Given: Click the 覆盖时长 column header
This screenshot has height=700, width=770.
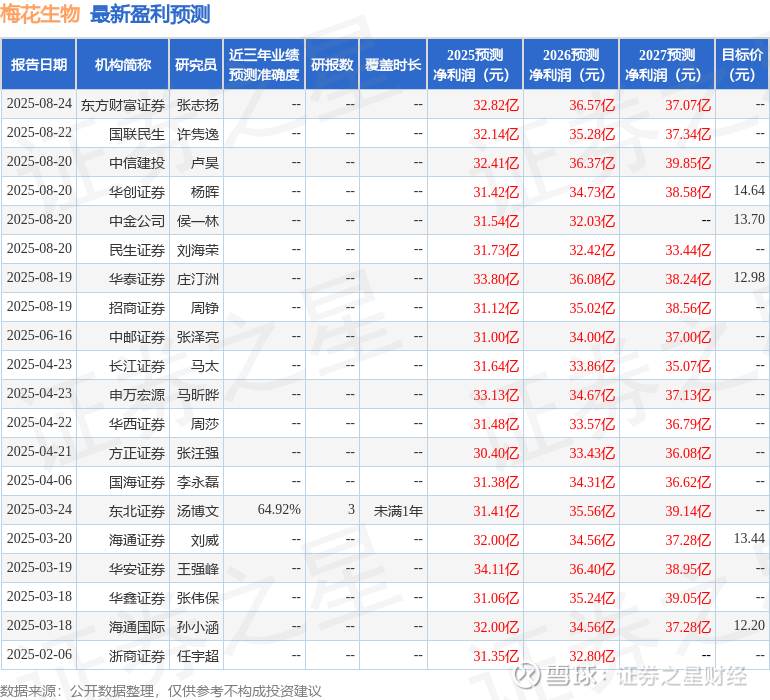Looking at the screenshot, I should tap(393, 64).
